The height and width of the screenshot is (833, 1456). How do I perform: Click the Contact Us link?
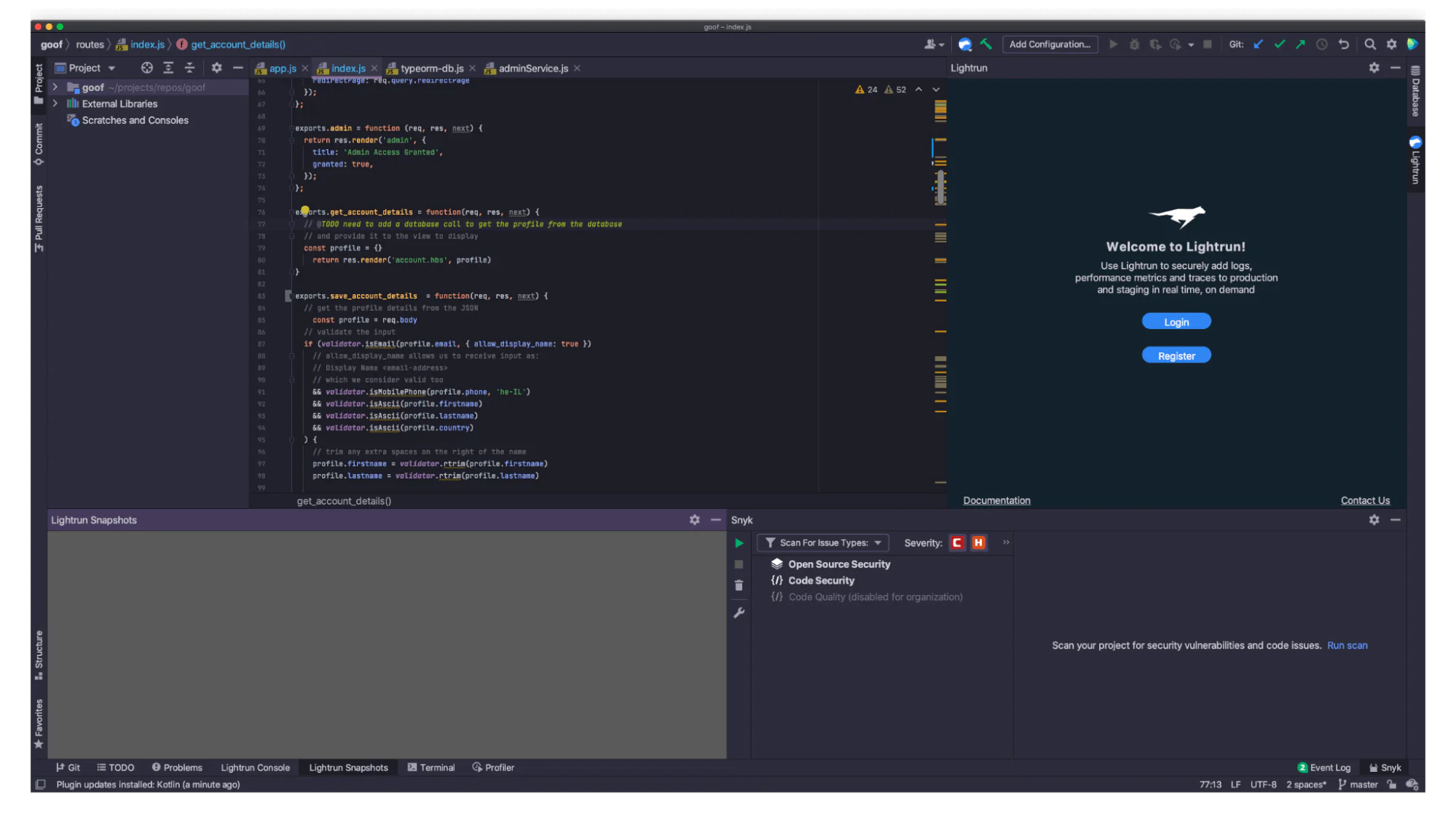(x=1365, y=500)
